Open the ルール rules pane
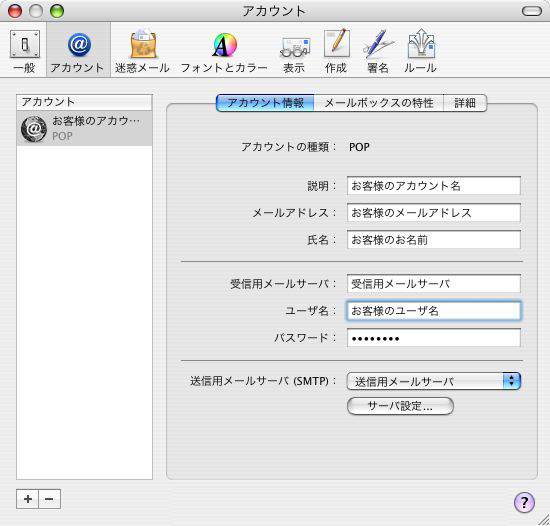This screenshot has width=550, height=526. [x=420, y=51]
